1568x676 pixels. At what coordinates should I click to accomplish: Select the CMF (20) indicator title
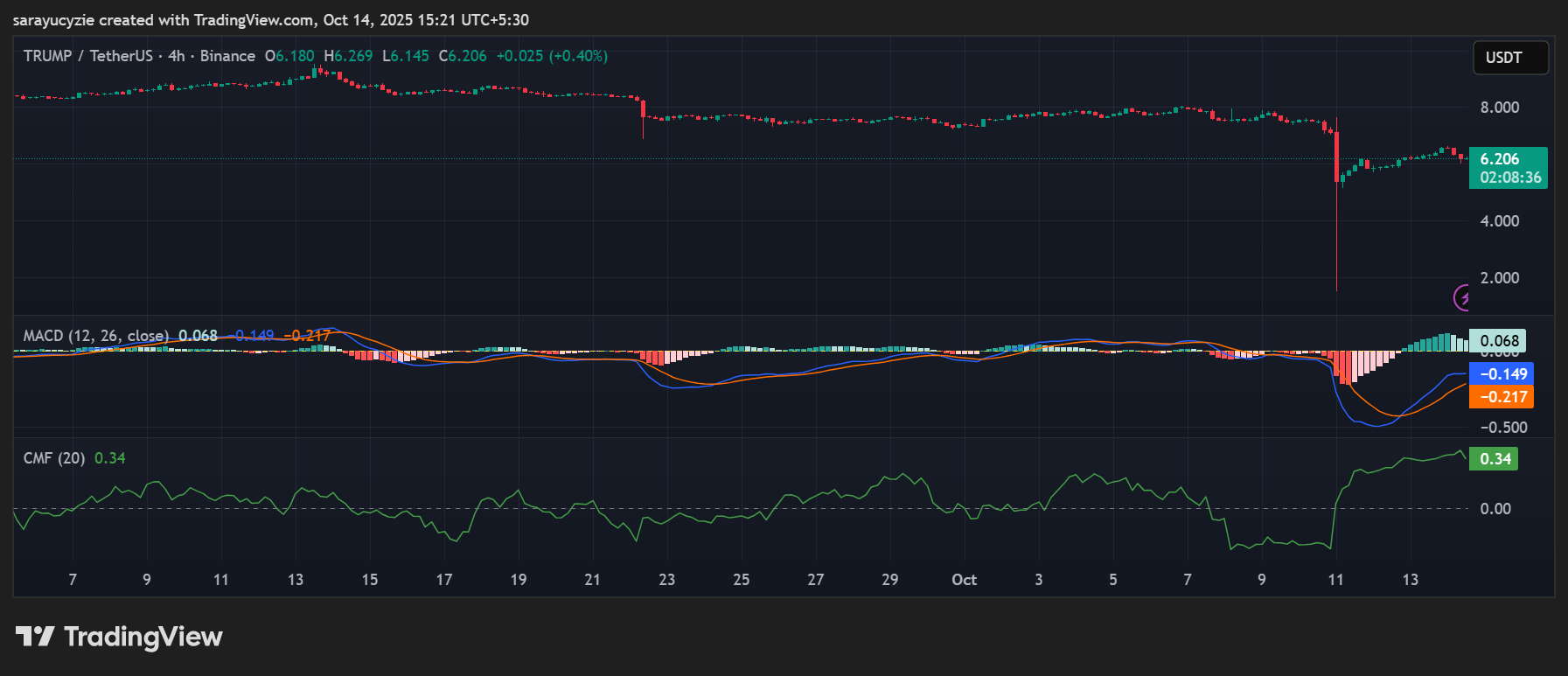pyautogui.click(x=53, y=458)
